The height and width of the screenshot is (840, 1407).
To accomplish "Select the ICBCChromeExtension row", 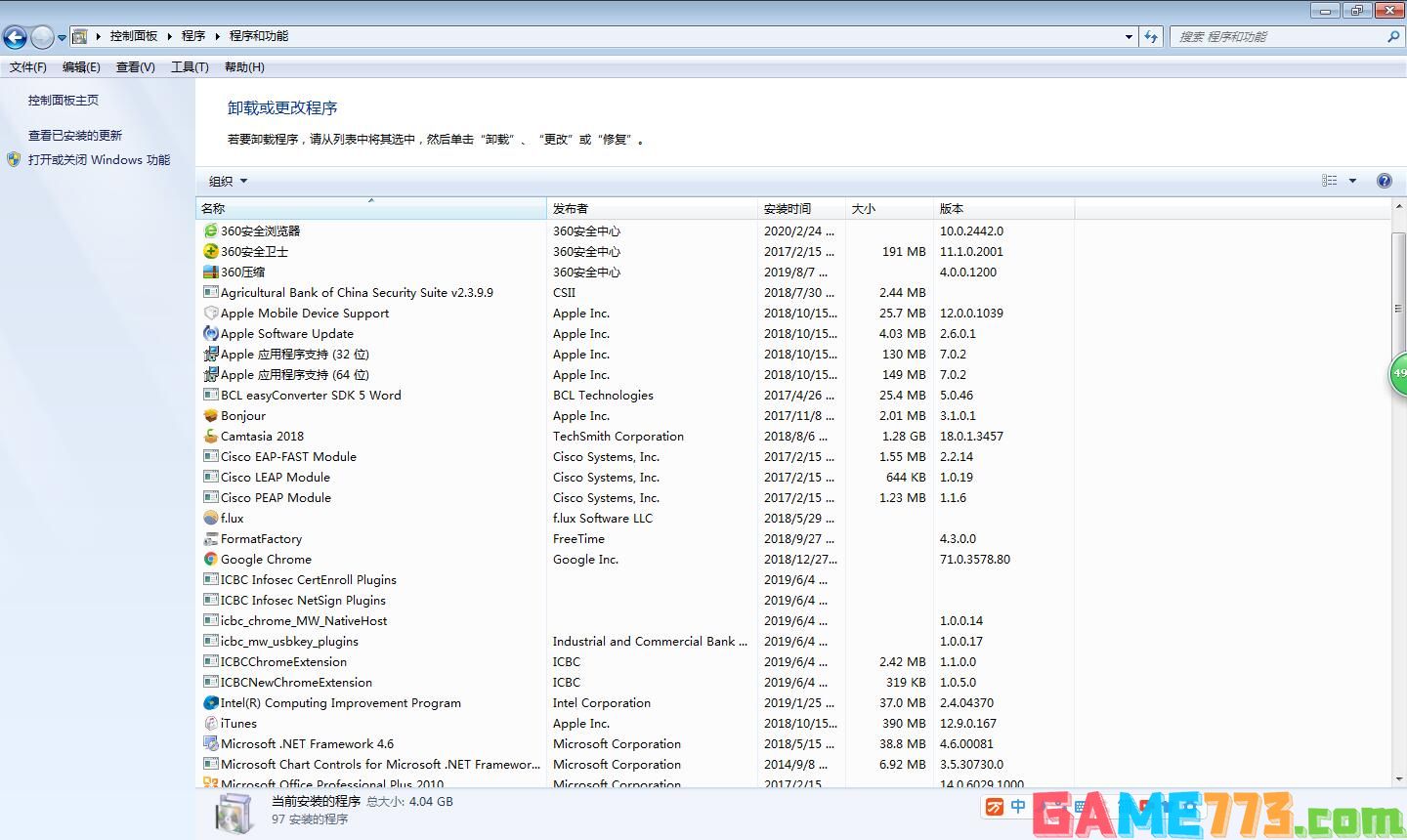I will [635, 661].
